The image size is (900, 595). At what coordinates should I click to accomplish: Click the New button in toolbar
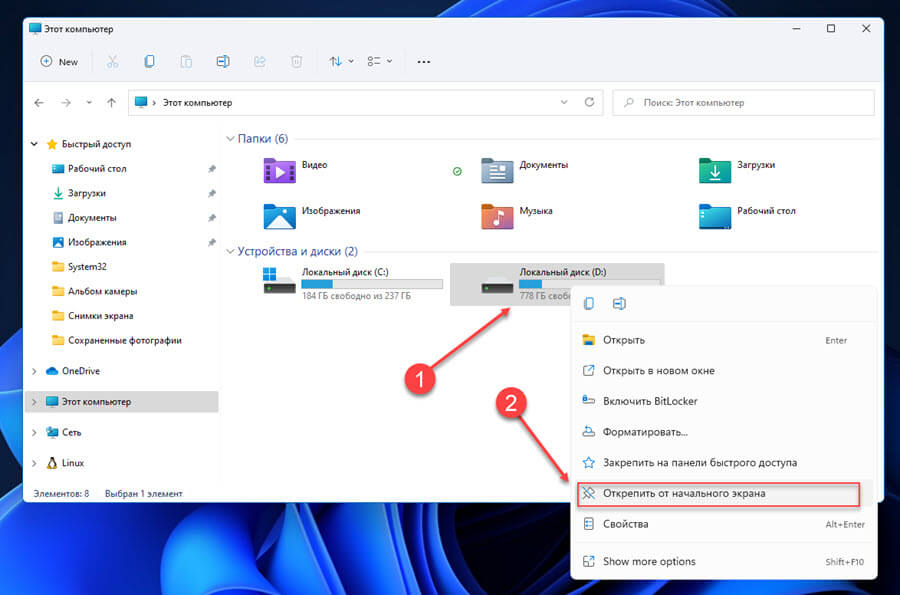(x=59, y=61)
